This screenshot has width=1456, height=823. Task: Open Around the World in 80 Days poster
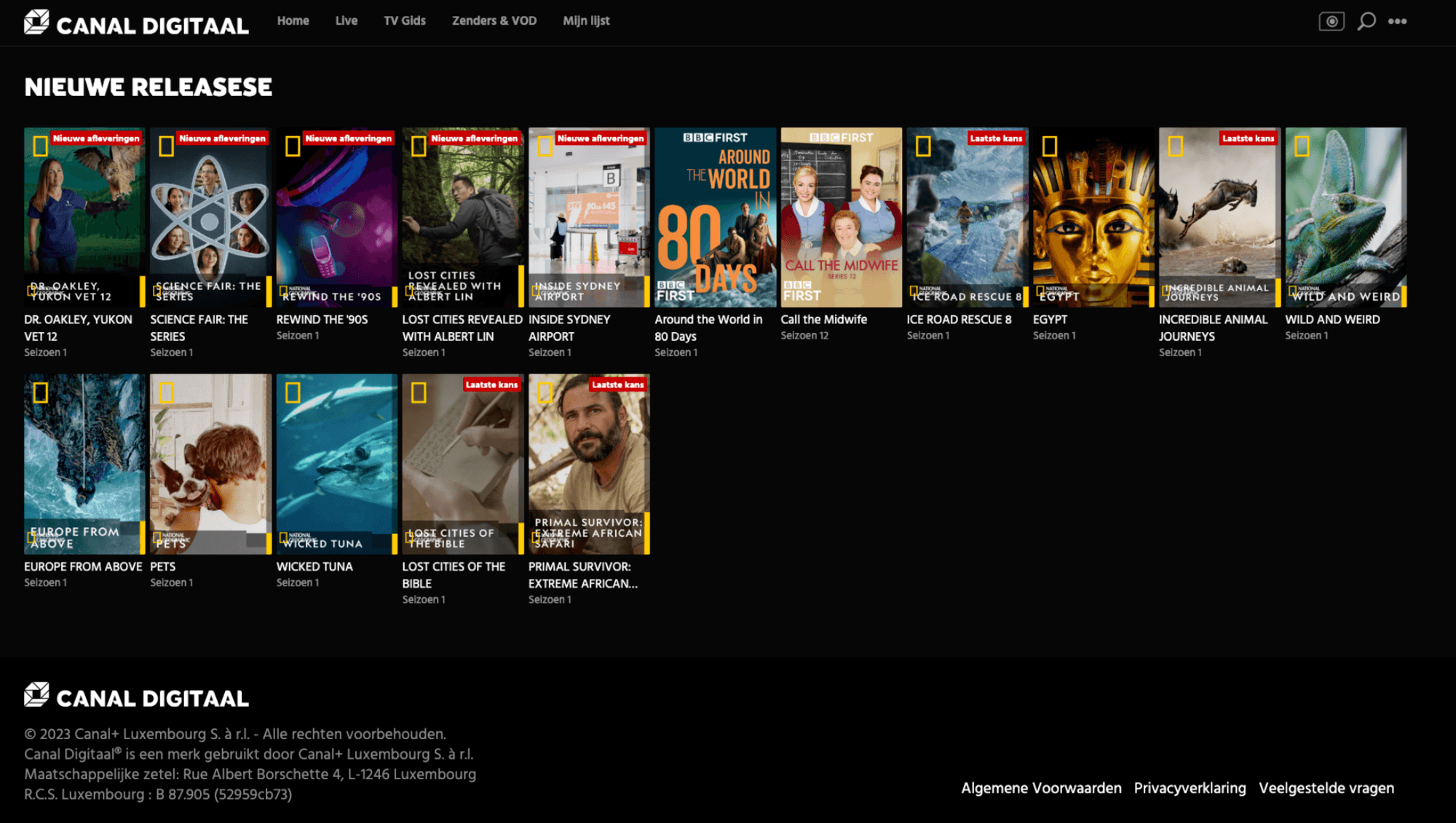click(x=715, y=217)
